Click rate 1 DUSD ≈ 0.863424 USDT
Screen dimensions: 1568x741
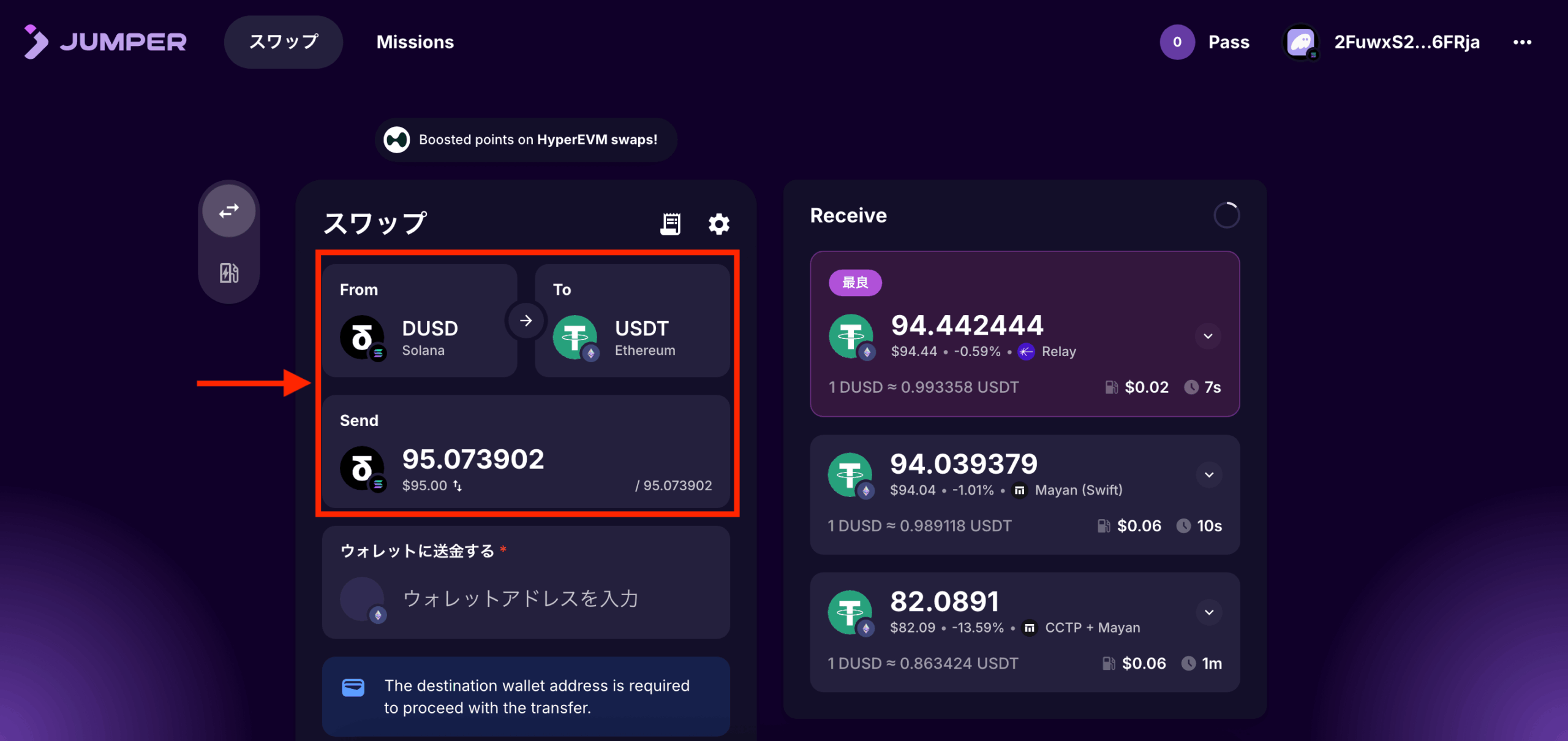click(x=922, y=663)
